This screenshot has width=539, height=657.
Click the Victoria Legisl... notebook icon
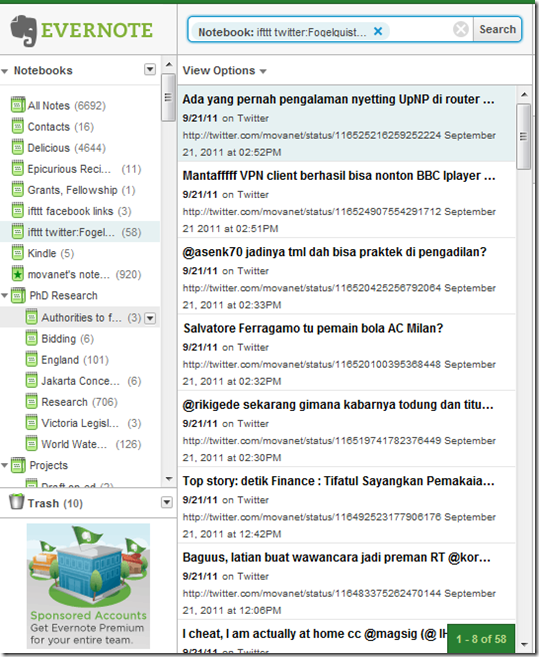coord(31,423)
